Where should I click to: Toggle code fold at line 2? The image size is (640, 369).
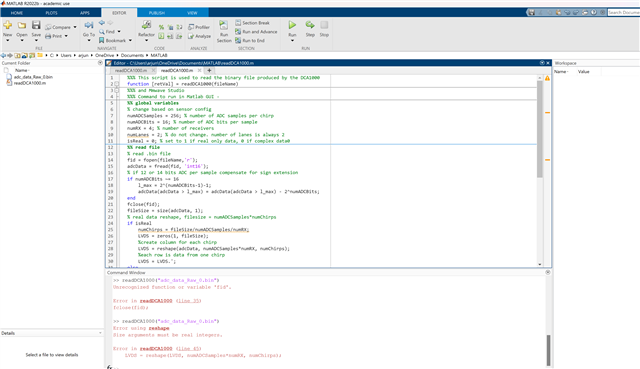[x=117, y=84]
